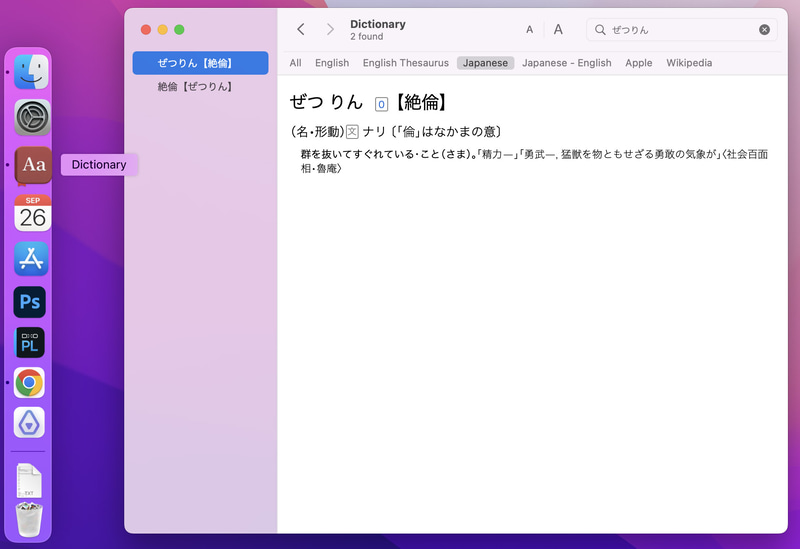
Task: Go back with the left chevron
Action: 301,30
